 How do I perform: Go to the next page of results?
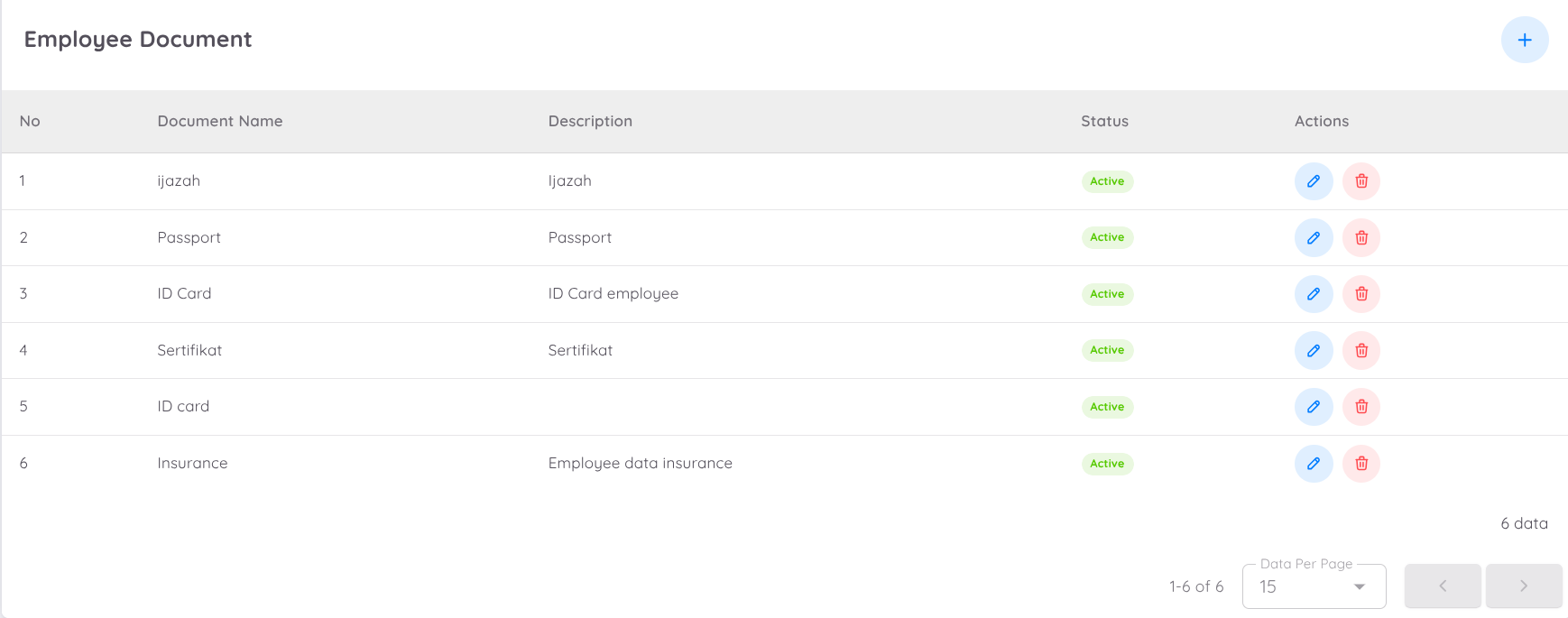pyautogui.click(x=1523, y=586)
